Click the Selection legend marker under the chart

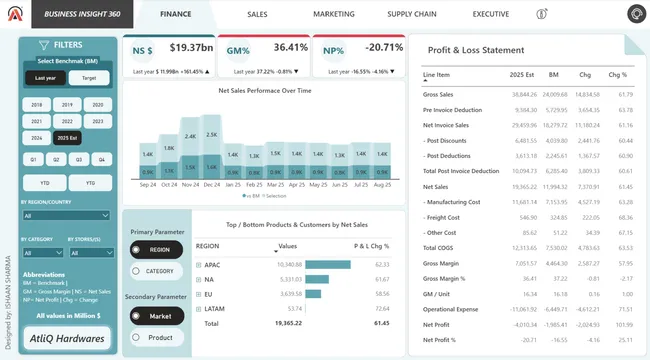[264, 196]
